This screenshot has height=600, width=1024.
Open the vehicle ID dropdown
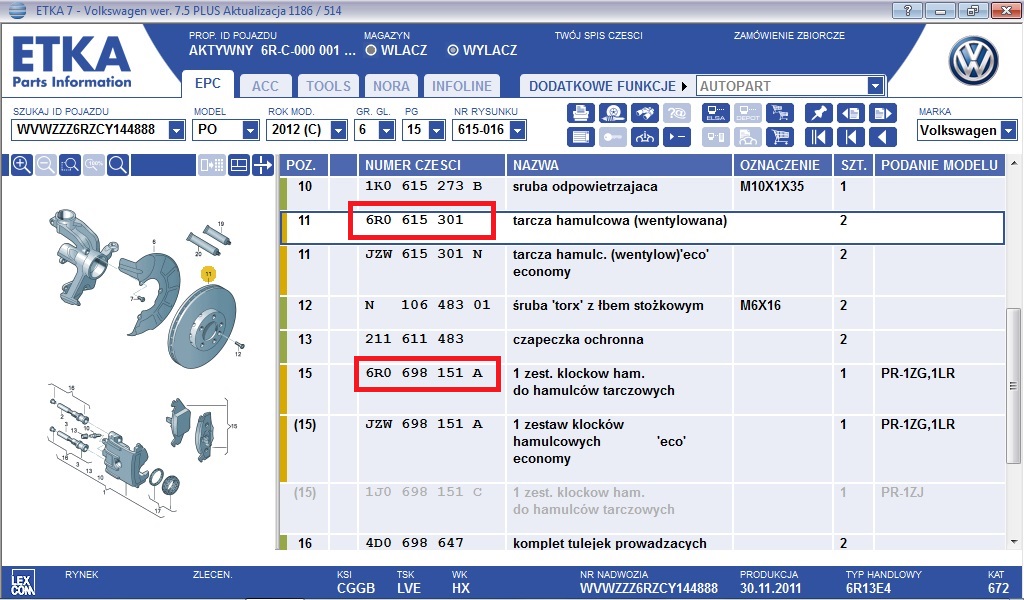(x=177, y=130)
